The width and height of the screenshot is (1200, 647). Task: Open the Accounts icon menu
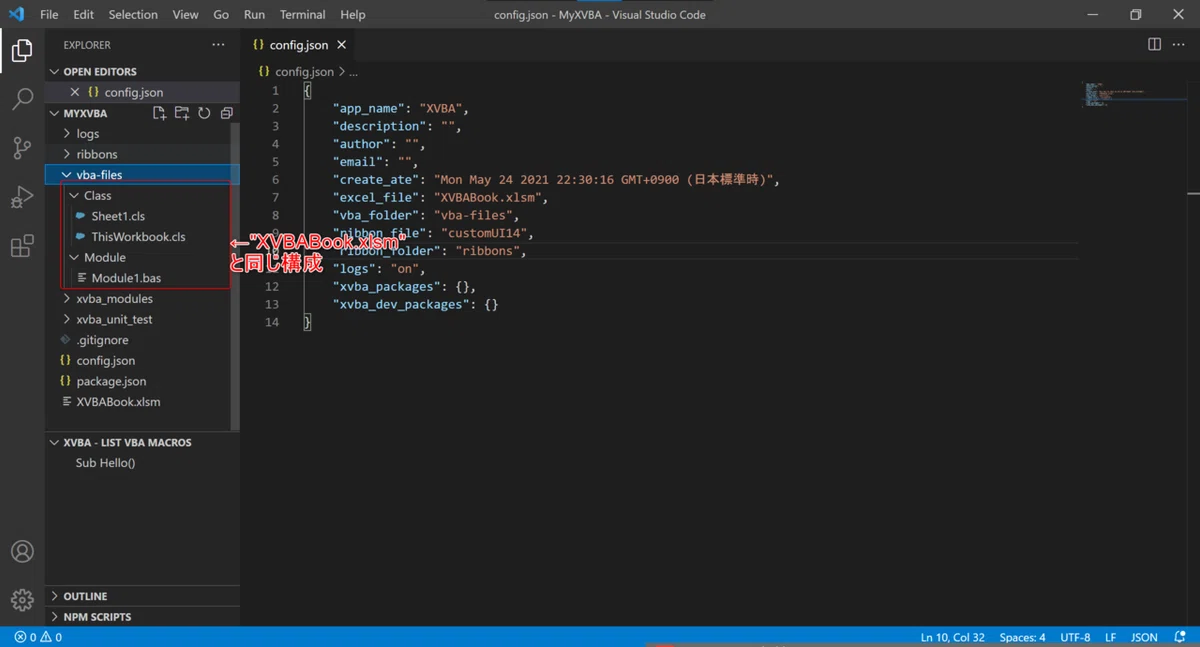click(x=22, y=551)
